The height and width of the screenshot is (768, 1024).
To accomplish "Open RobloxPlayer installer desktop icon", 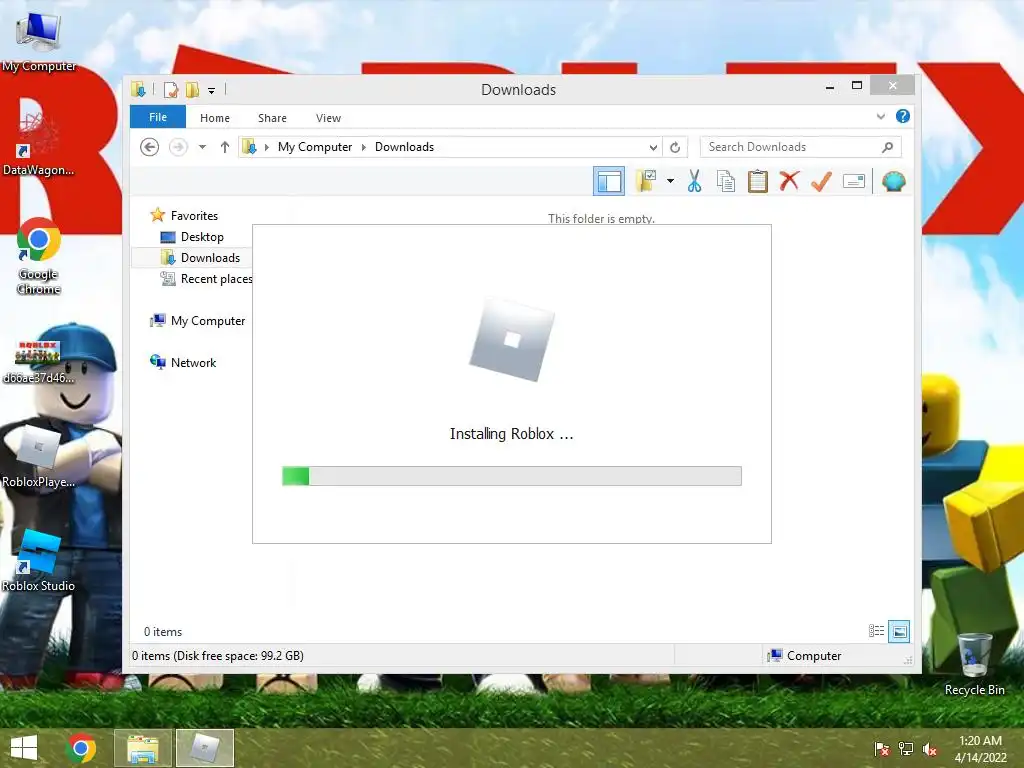I will (x=38, y=457).
